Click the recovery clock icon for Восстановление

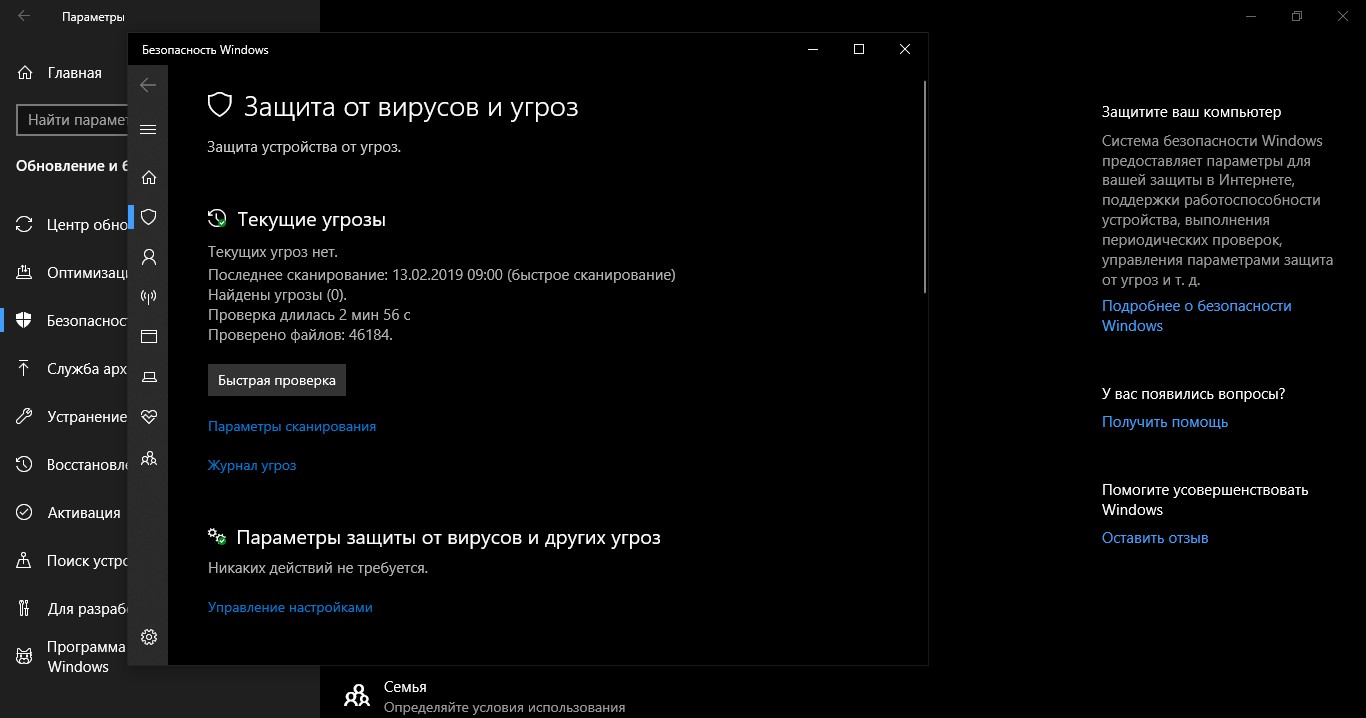25,465
